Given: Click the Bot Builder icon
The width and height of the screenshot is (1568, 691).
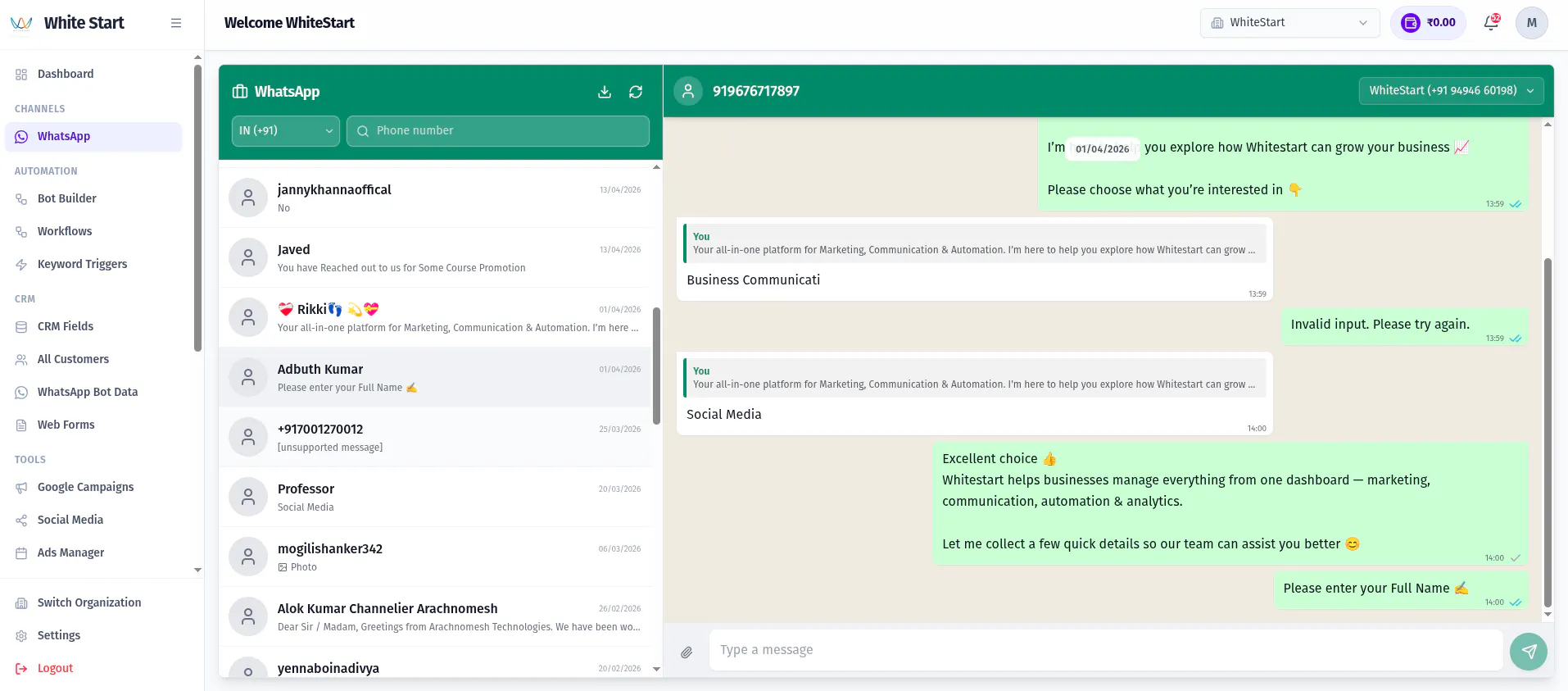Looking at the screenshot, I should tap(21, 199).
